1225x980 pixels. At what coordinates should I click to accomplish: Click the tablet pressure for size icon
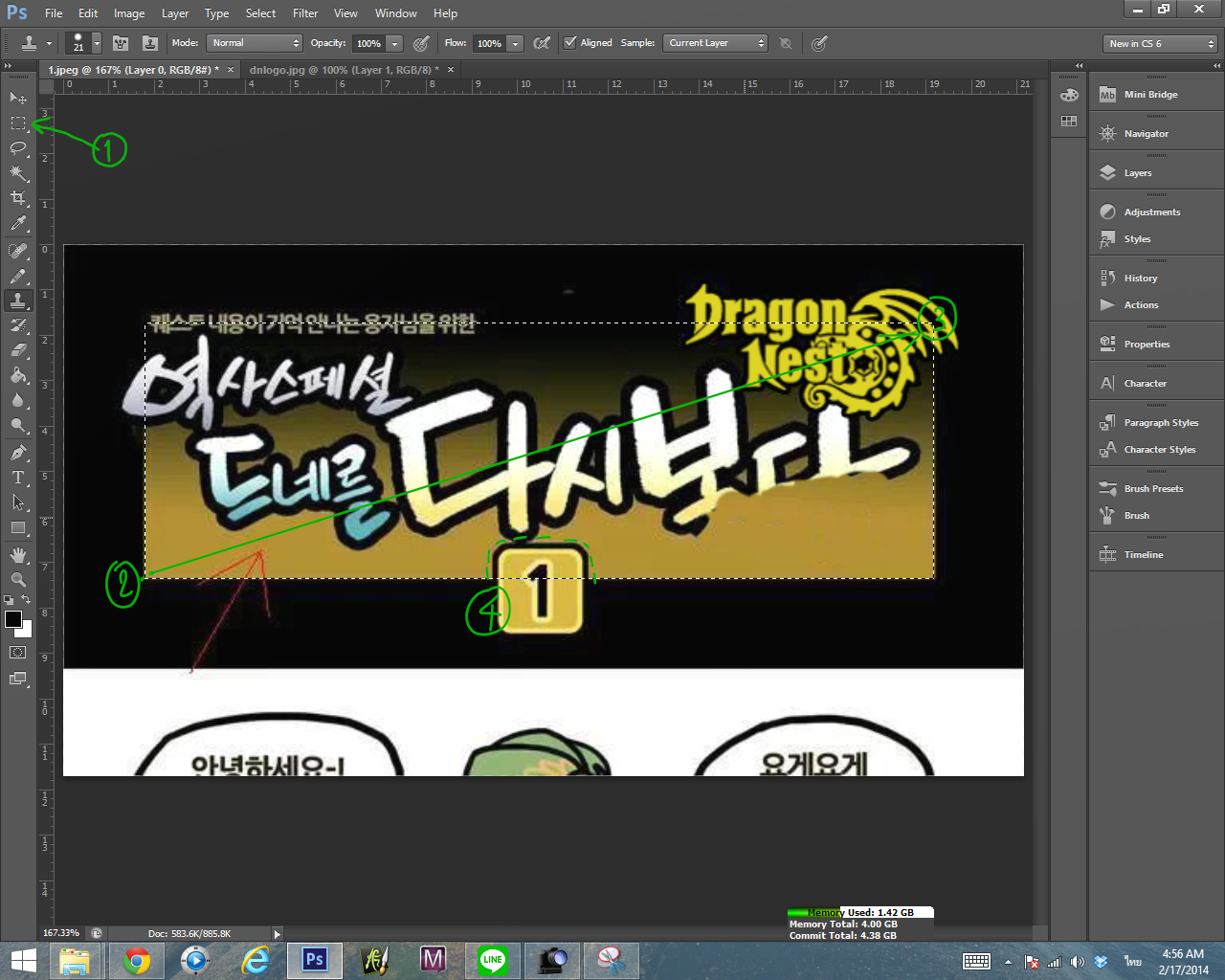point(819,43)
